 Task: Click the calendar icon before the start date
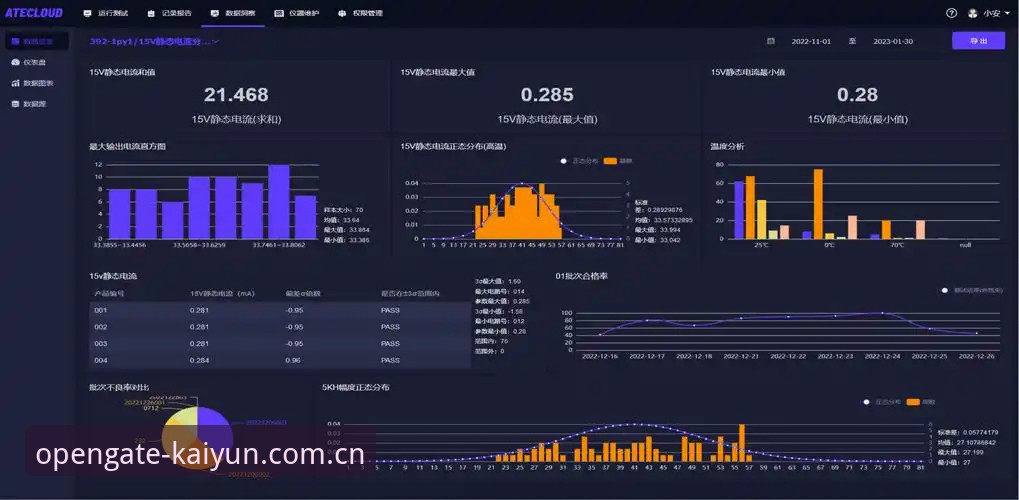click(x=771, y=41)
